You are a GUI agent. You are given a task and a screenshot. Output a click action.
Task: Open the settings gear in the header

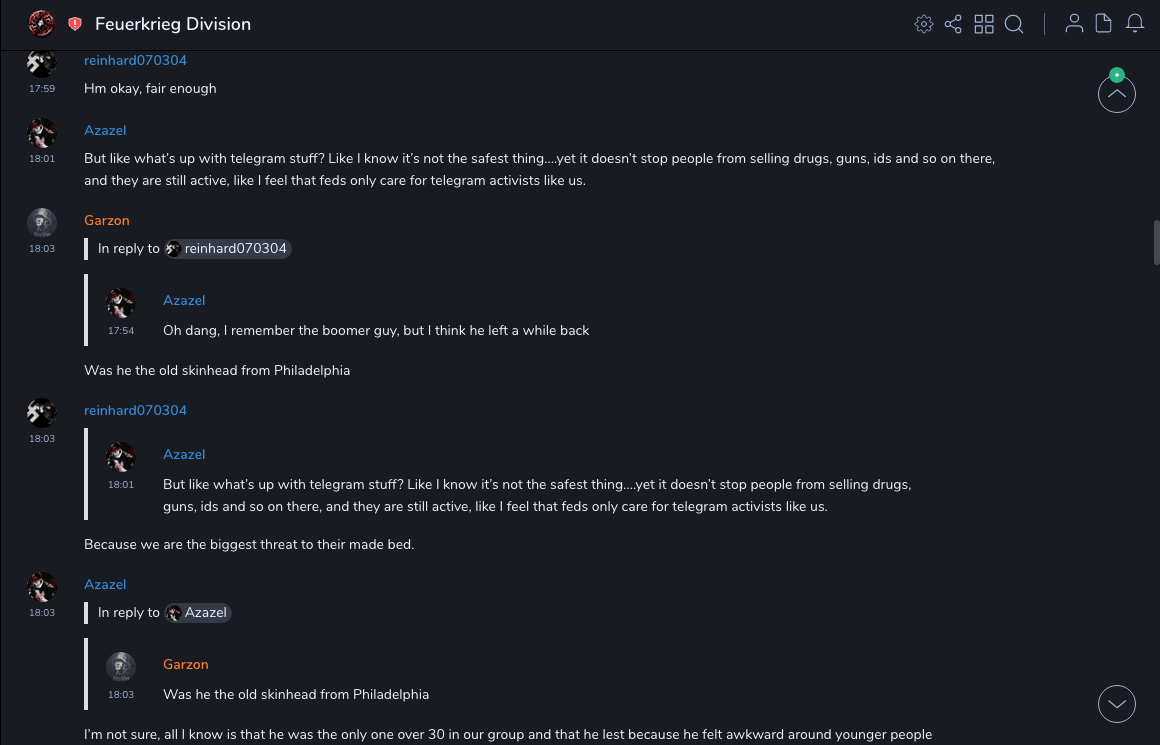point(924,24)
